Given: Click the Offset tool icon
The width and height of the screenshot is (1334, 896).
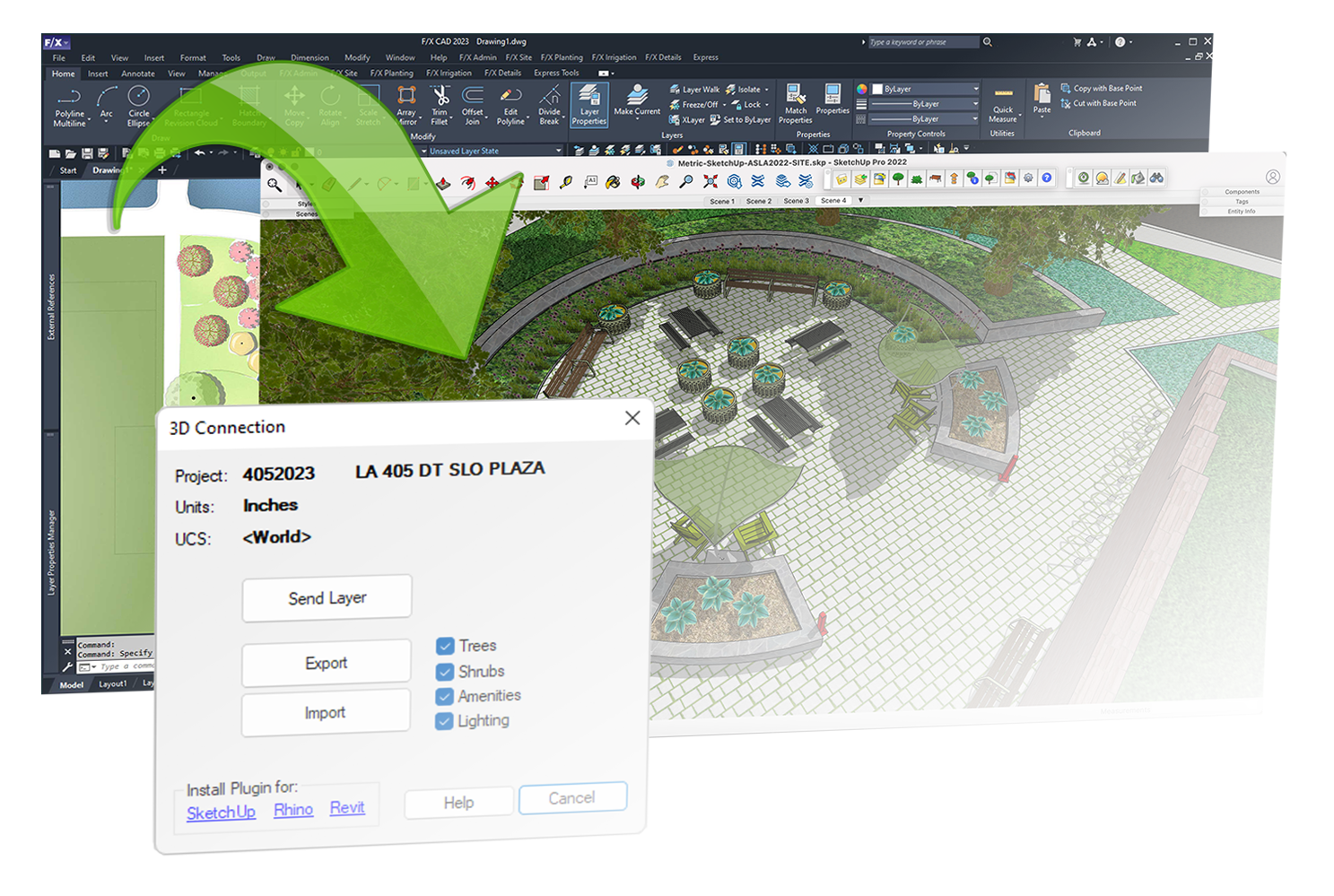Looking at the screenshot, I should [473, 95].
